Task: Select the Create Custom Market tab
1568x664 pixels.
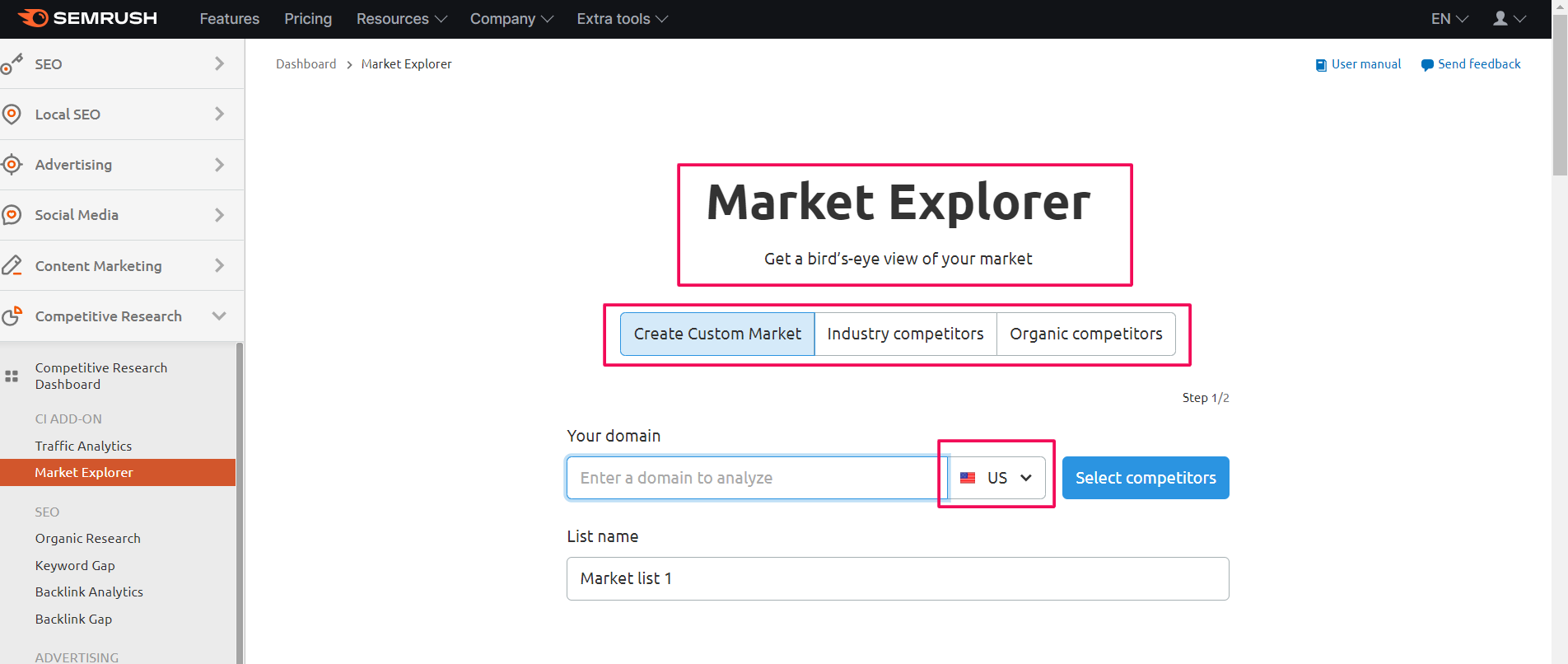Action: coord(717,334)
